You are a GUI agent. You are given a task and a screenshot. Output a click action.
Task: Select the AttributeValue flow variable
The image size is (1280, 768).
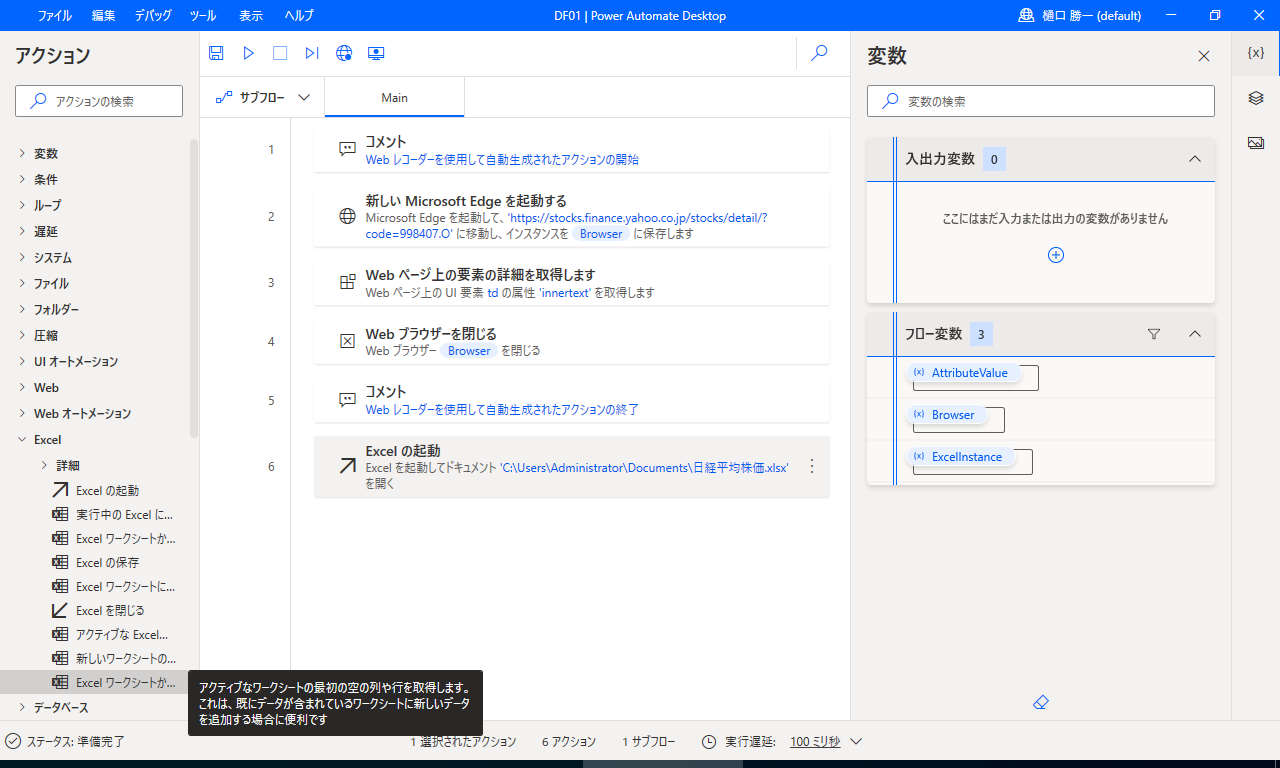pyautogui.click(x=963, y=373)
